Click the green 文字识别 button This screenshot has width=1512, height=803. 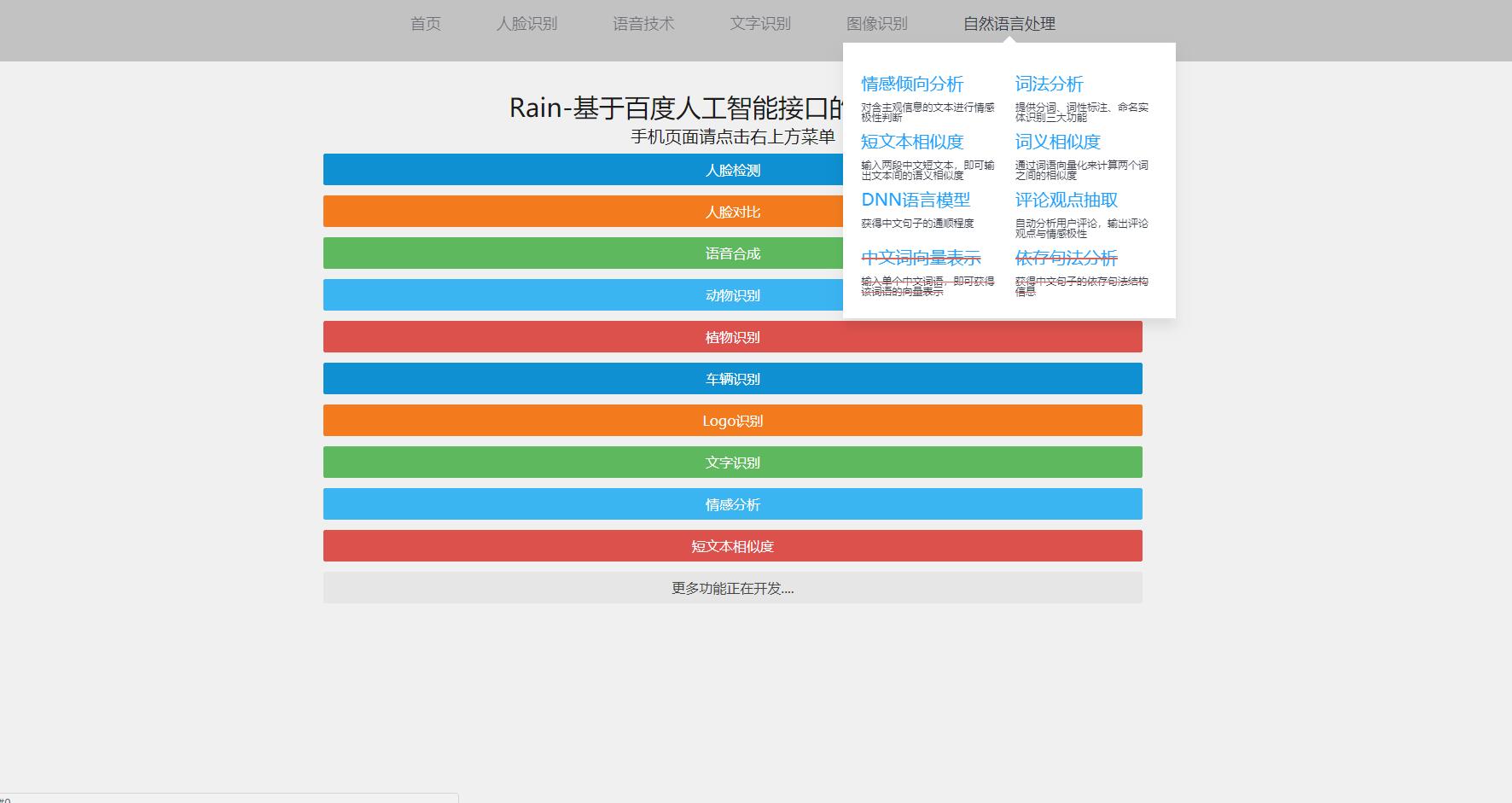(732, 463)
